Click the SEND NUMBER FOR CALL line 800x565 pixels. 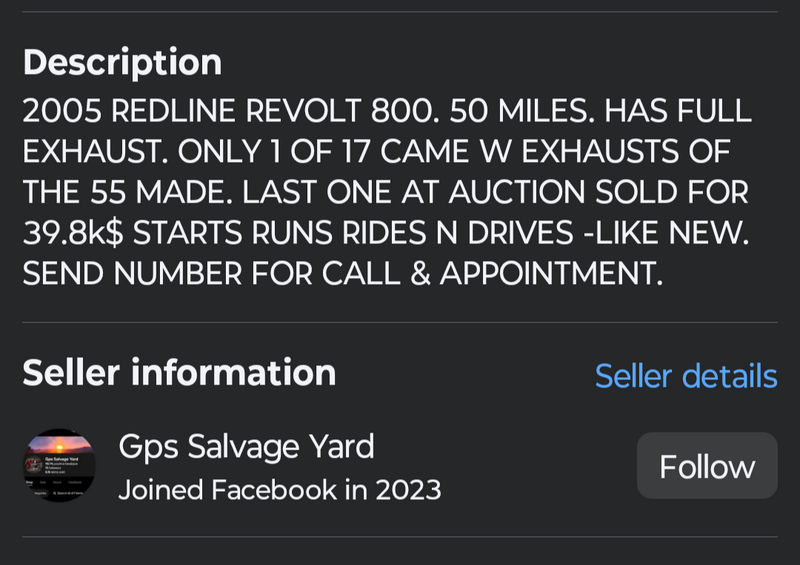point(343,274)
